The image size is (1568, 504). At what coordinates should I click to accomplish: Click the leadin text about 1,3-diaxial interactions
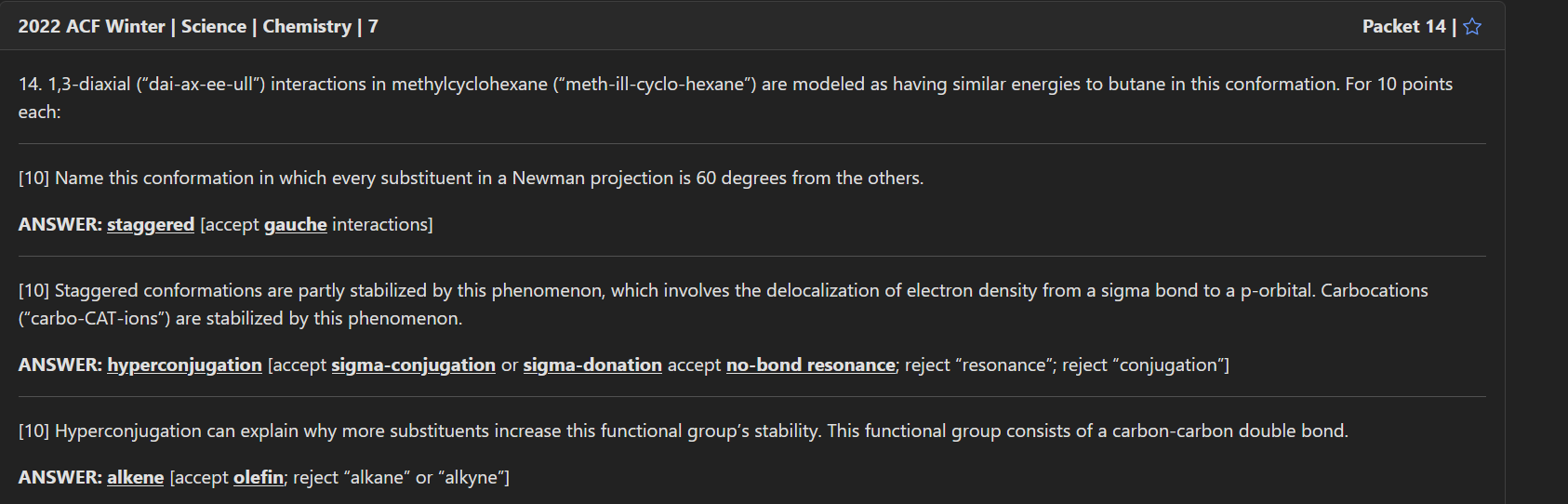tap(735, 85)
